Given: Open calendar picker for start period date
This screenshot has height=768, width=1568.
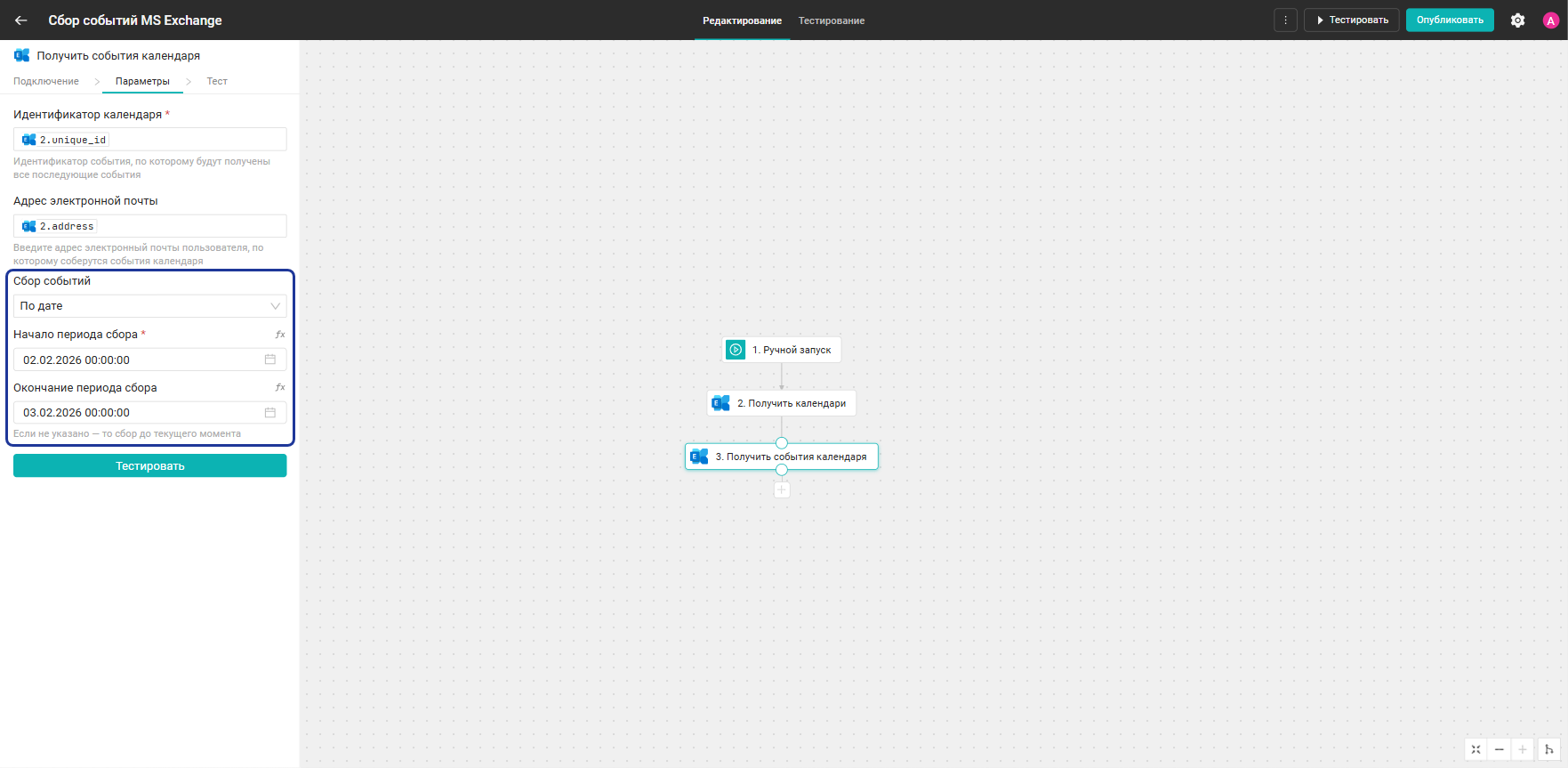Looking at the screenshot, I should (270, 360).
